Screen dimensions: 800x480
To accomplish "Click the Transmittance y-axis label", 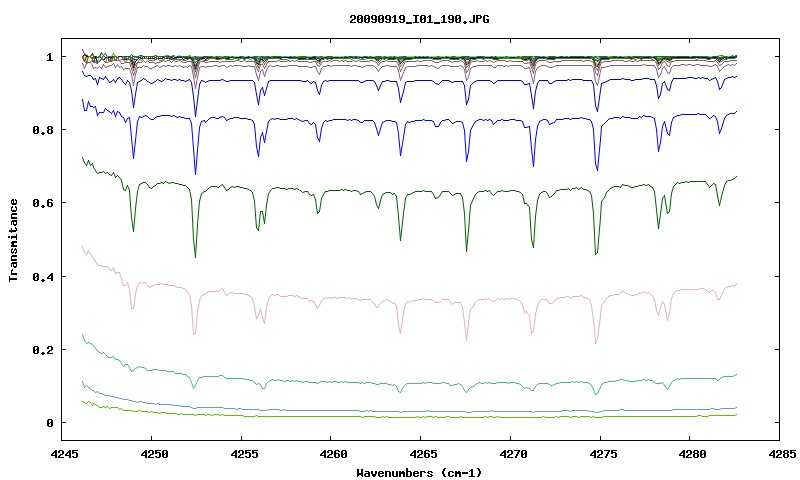I will (13, 240).
